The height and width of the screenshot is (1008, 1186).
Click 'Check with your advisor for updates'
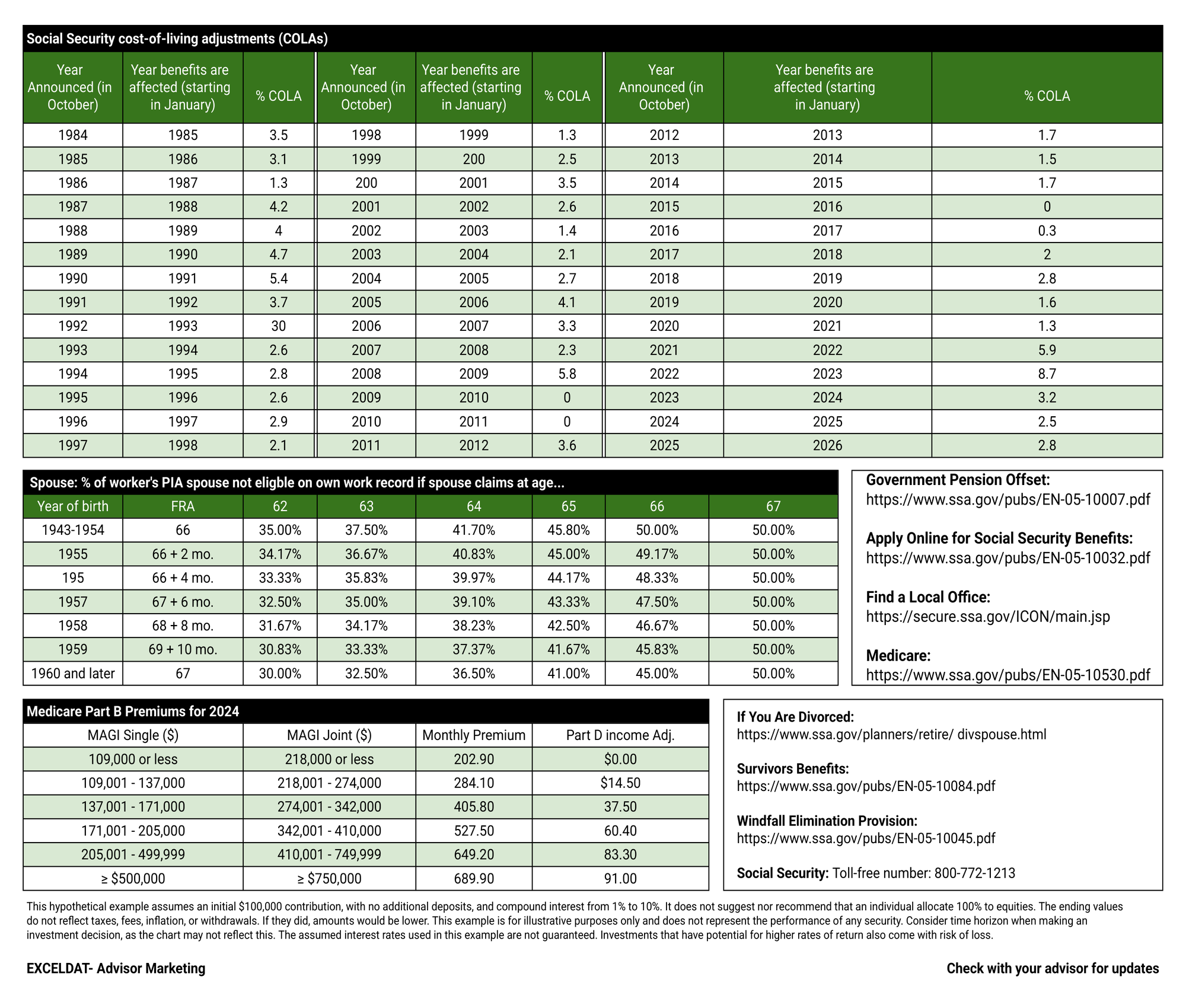(x=1052, y=969)
